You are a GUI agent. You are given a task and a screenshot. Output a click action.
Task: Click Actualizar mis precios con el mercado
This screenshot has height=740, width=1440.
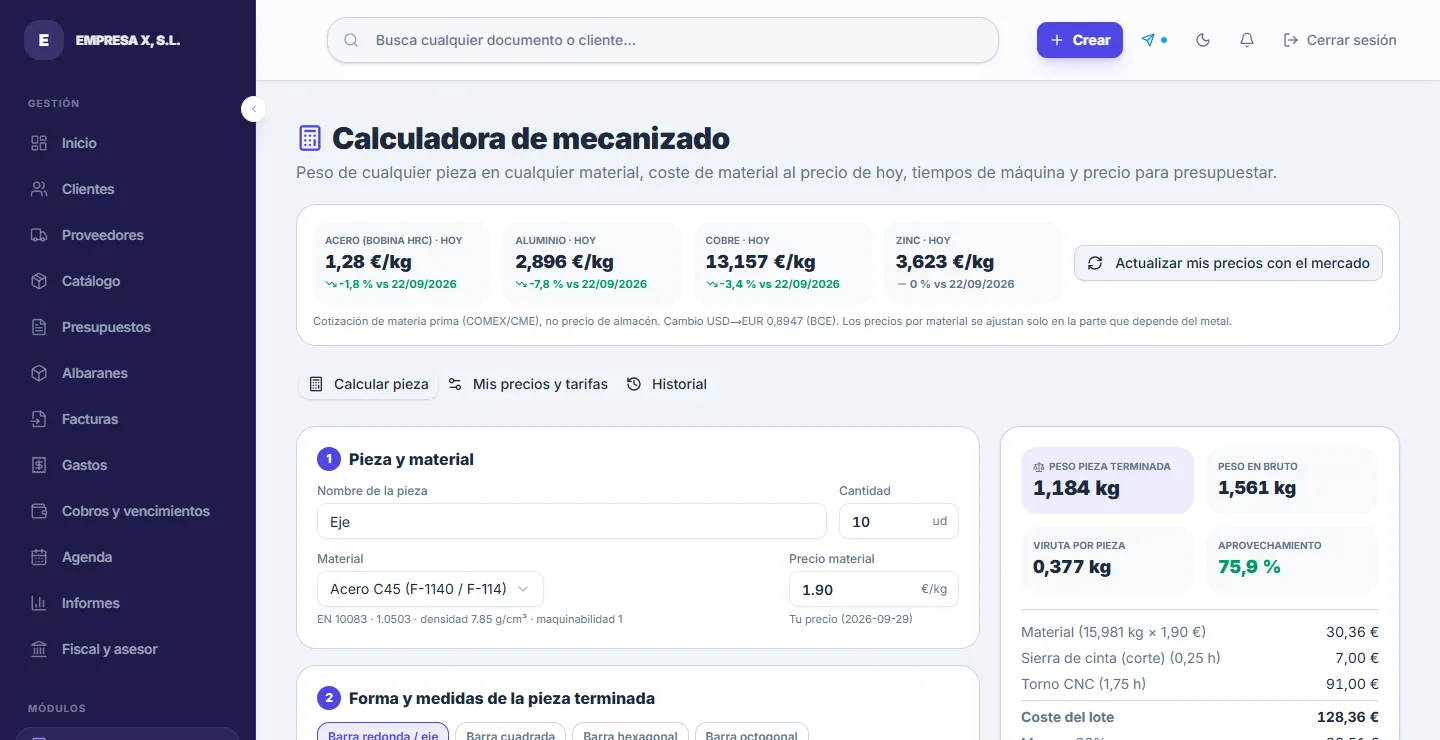pos(1228,263)
